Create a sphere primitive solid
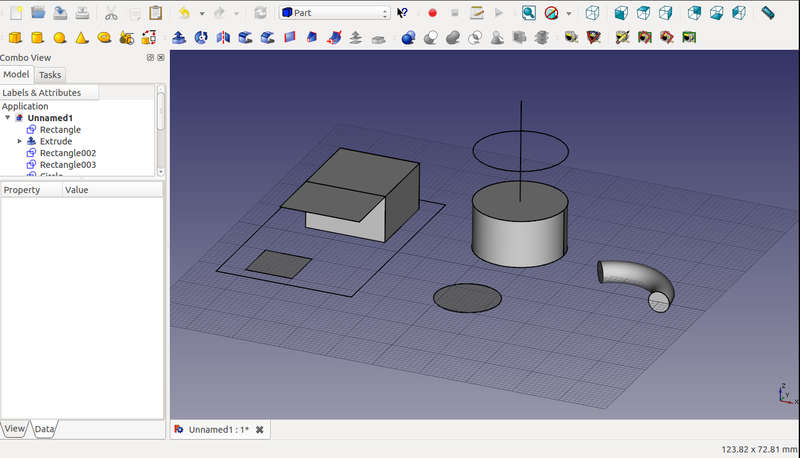This screenshot has height=458, width=800. (x=59, y=38)
